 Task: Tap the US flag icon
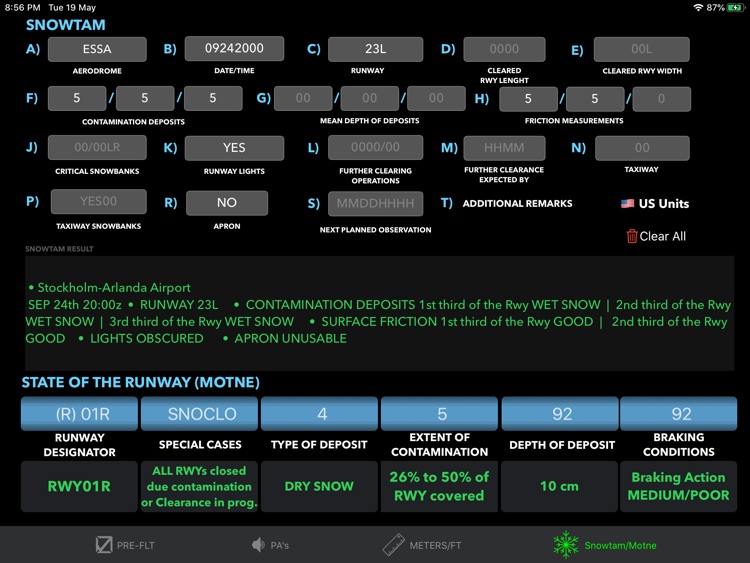(627, 203)
